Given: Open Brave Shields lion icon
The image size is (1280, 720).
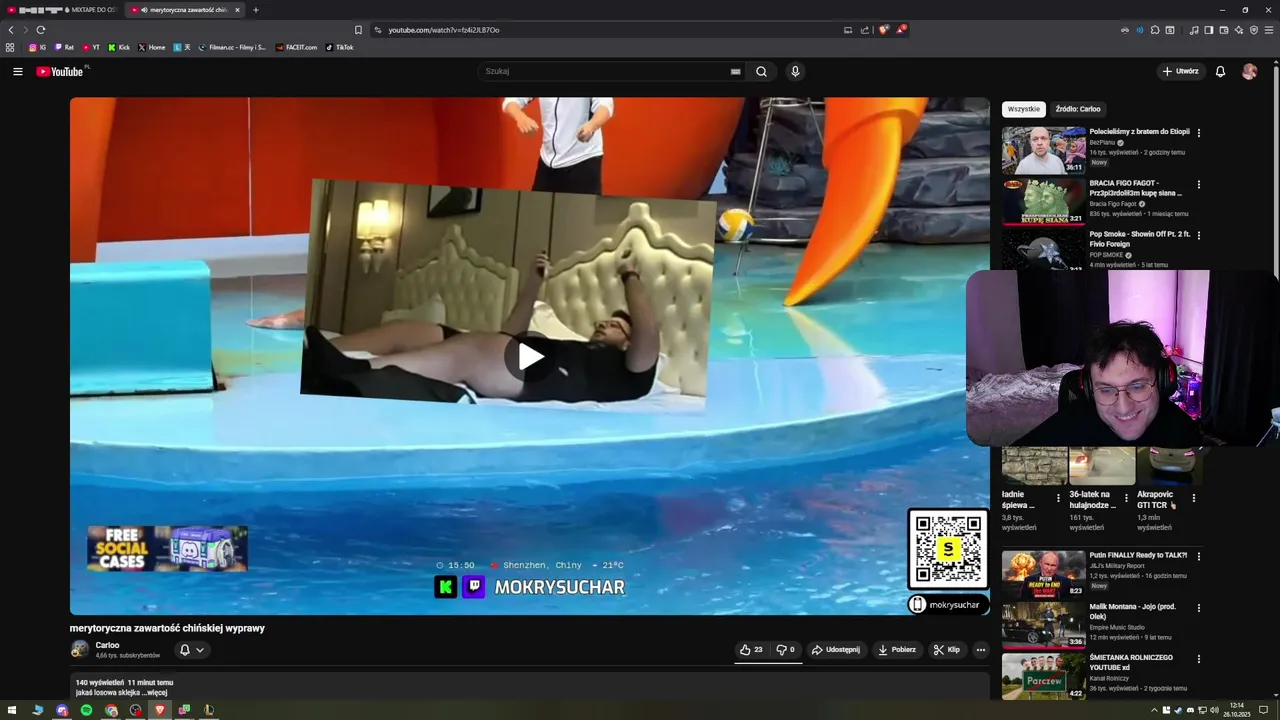Looking at the screenshot, I should point(883,30).
